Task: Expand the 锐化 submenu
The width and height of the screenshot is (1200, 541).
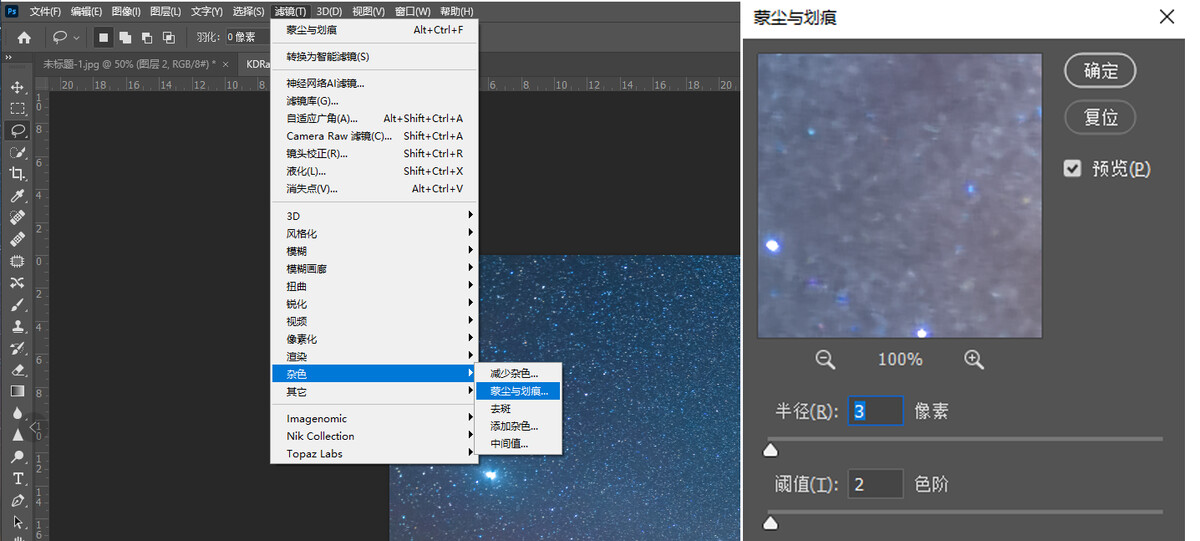Action: coord(375,303)
